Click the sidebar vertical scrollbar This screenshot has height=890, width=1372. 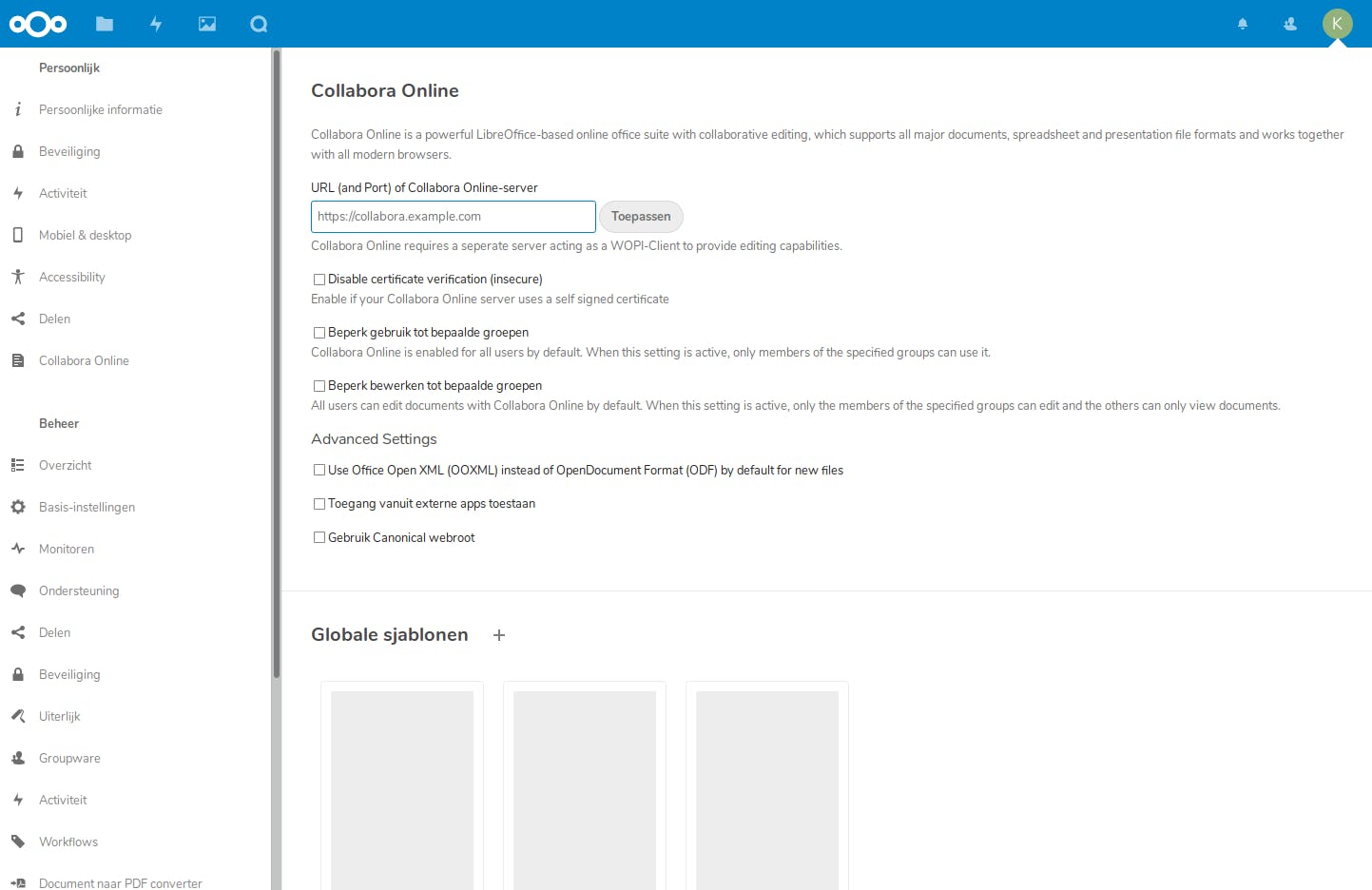[277, 363]
